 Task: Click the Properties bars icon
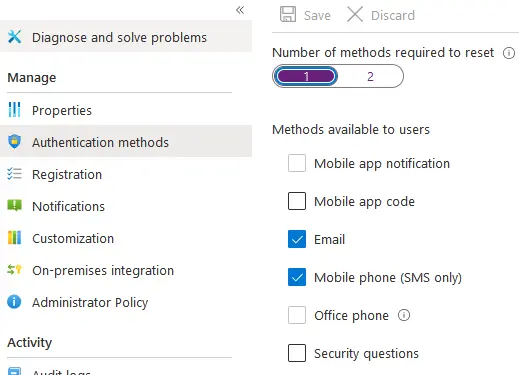[x=14, y=110]
